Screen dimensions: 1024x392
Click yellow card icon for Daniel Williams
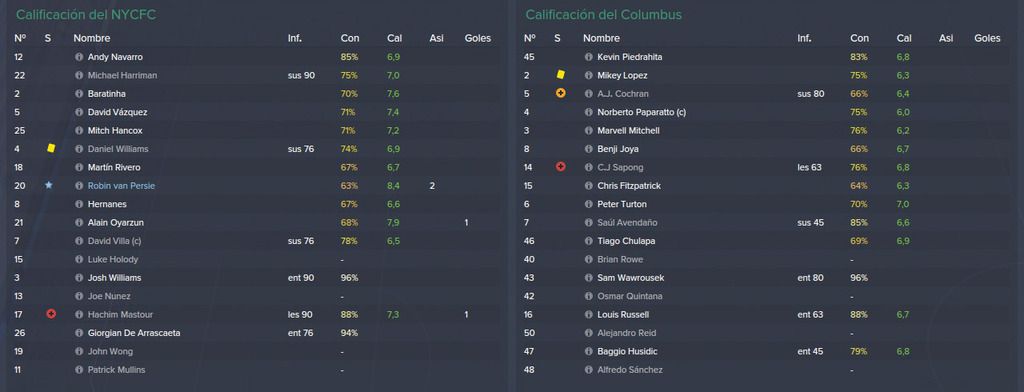pyautogui.click(x=51, y=148)
